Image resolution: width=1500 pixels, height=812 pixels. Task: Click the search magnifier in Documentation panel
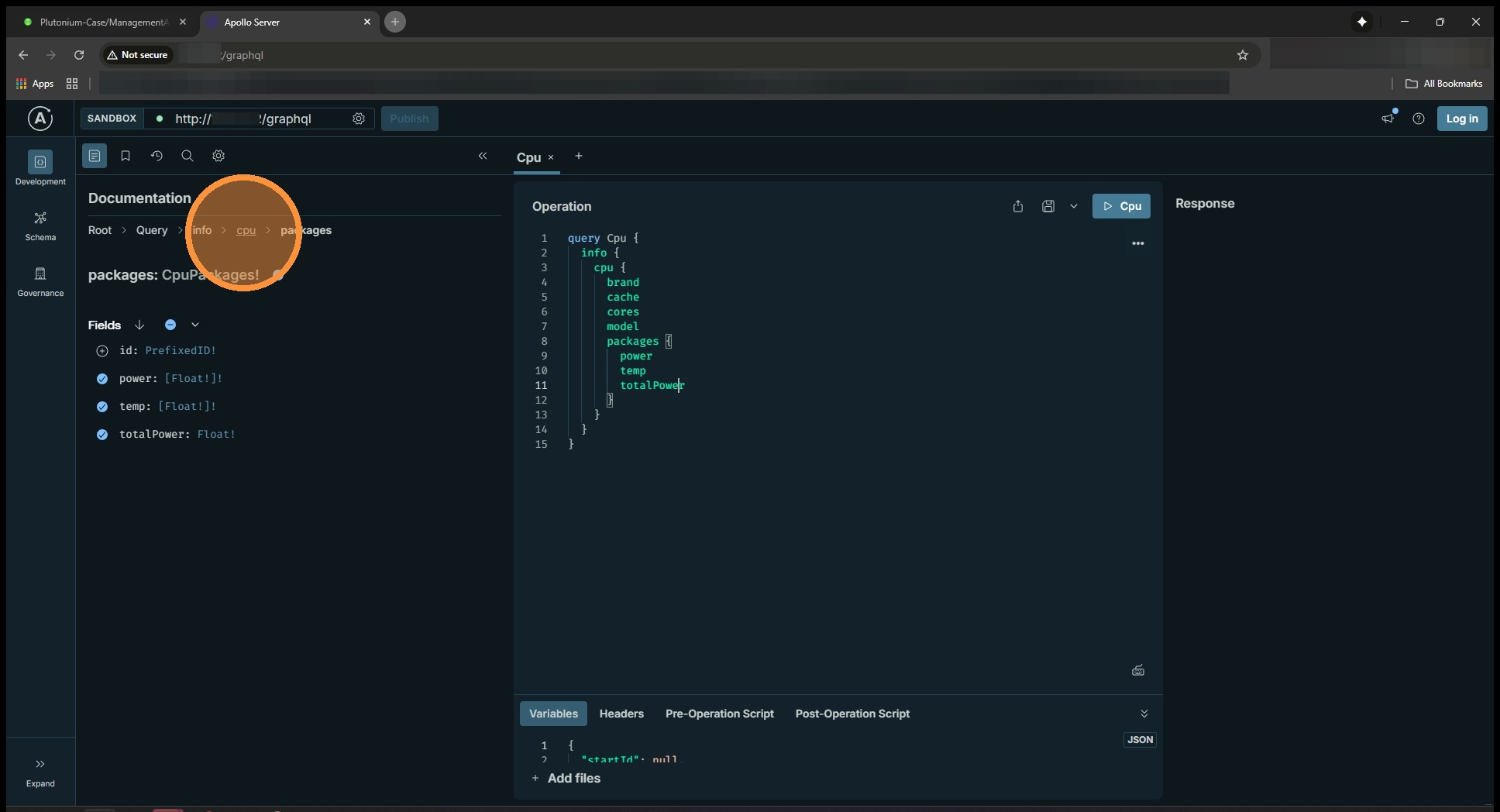[x=187, y=156]
